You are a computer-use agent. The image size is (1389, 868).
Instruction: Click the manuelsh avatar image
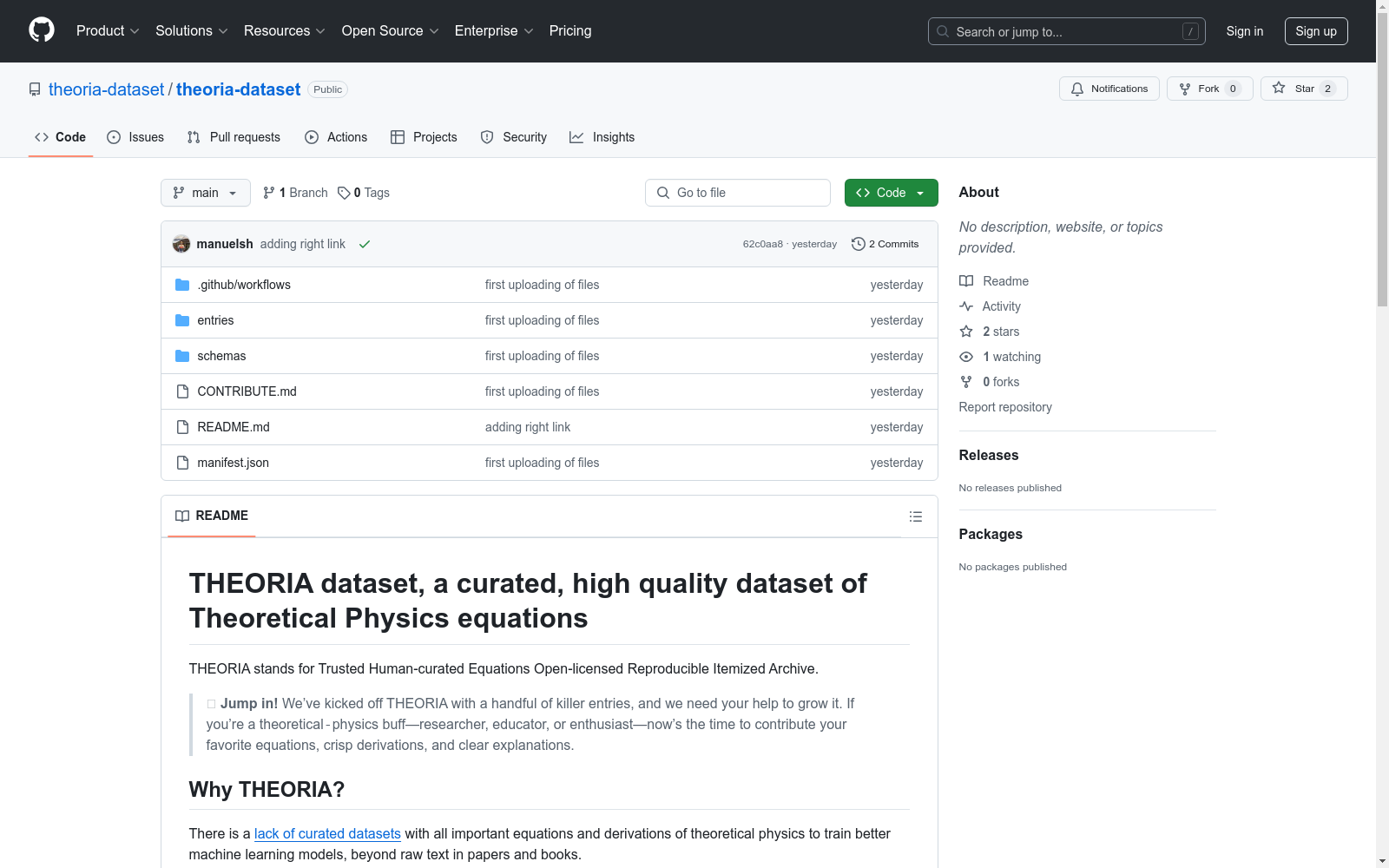(x=181, y=244)
